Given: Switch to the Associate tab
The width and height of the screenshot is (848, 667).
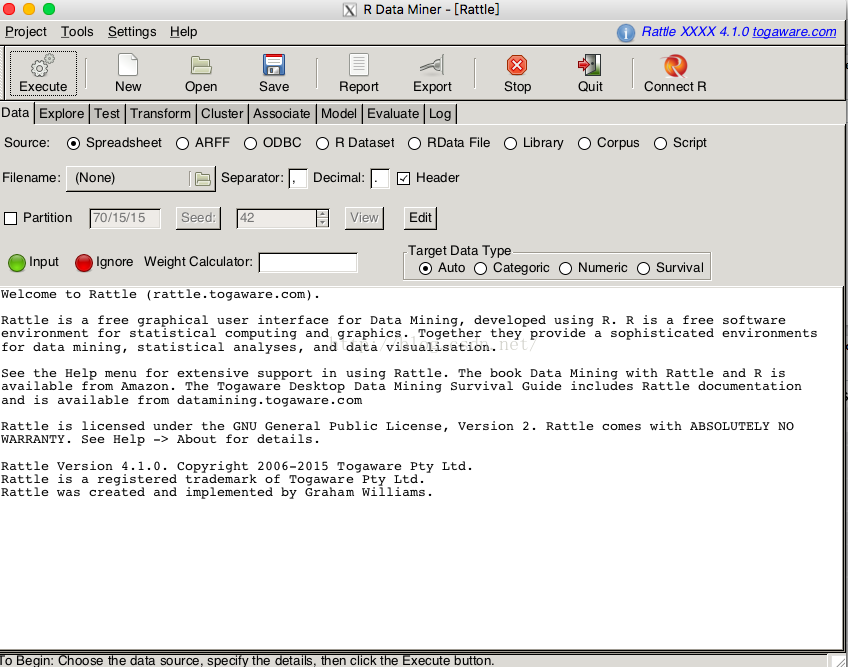Looking at the screenshot, I should click(x=281, y=114).
